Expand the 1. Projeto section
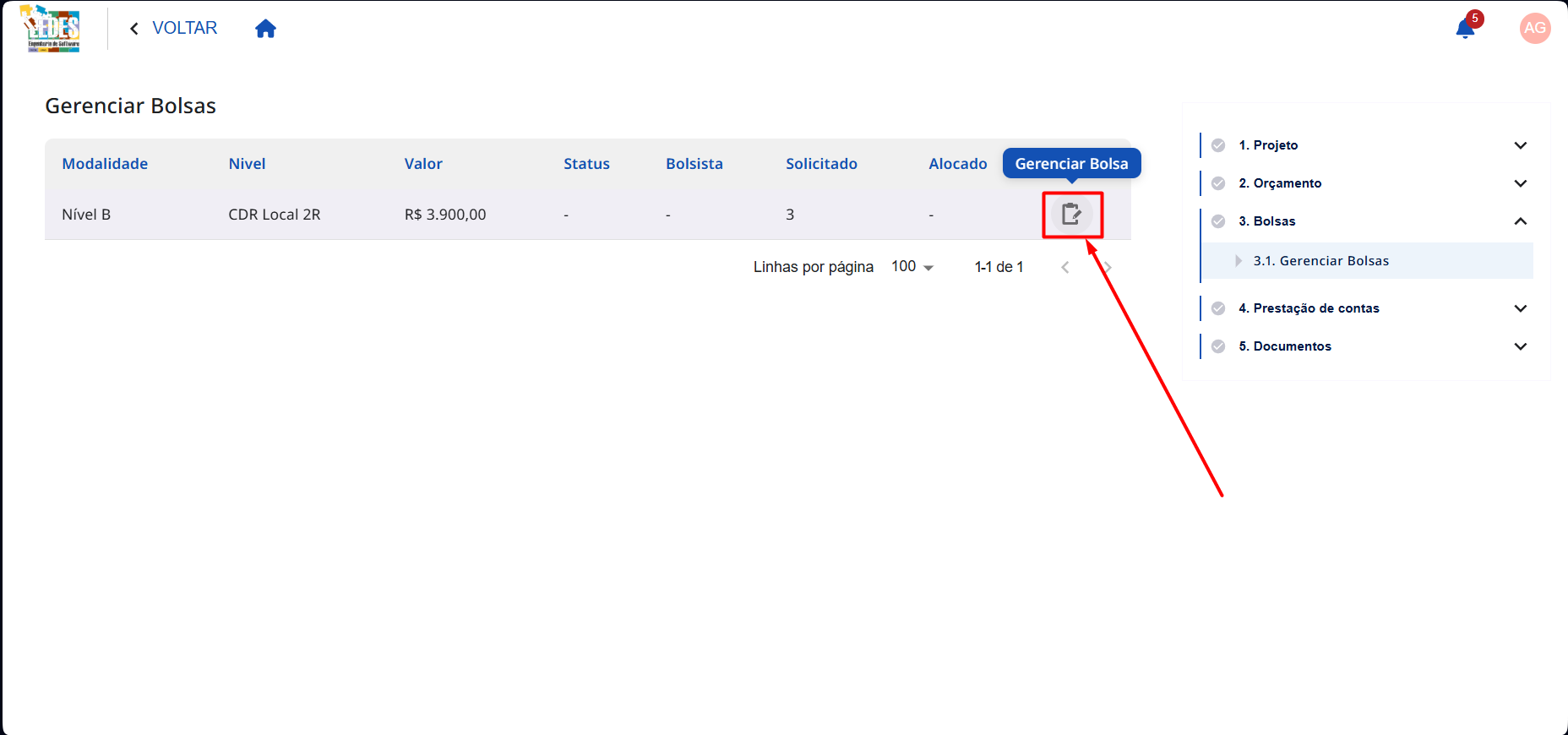 coord(1520,145)
